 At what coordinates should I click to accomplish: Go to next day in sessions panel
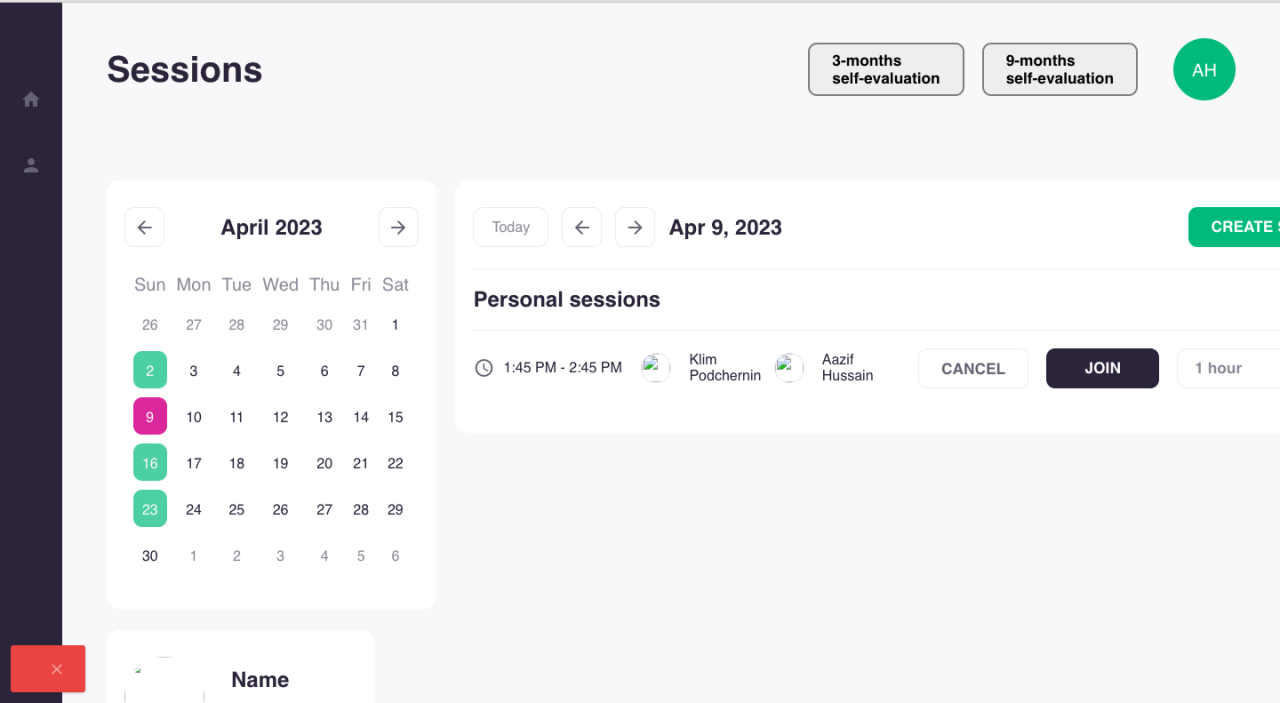tap(635, 227)
